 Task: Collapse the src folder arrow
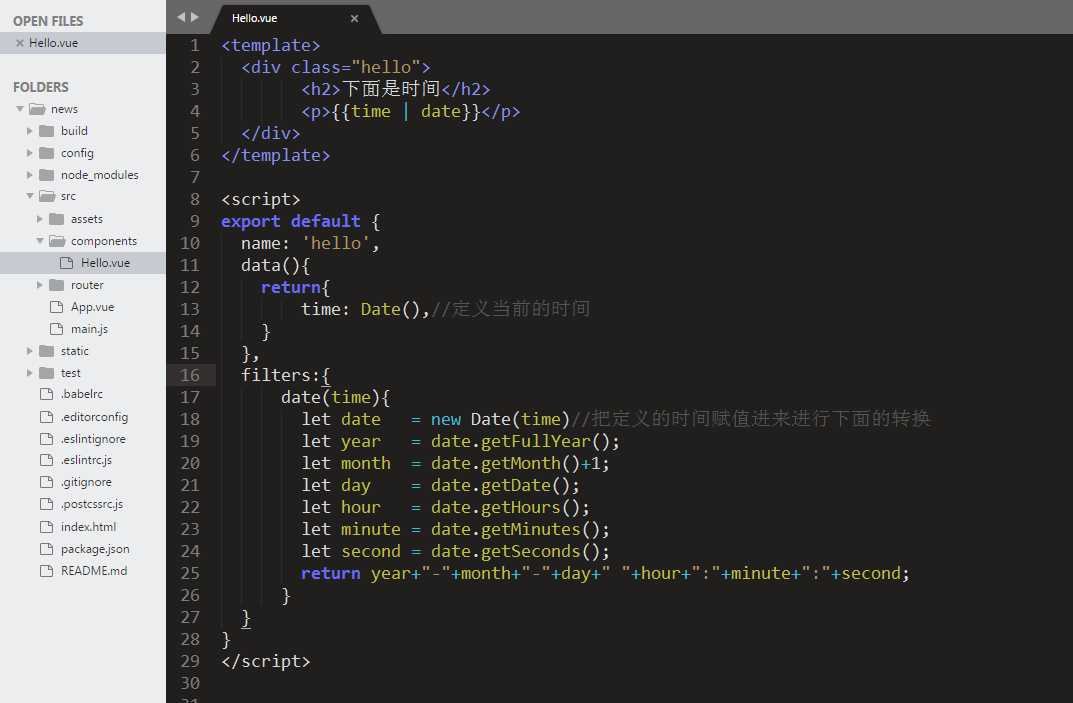coord(30,196)
